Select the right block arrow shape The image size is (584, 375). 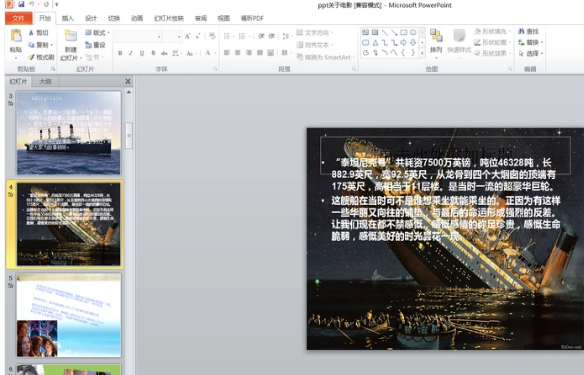pos(403,42)
